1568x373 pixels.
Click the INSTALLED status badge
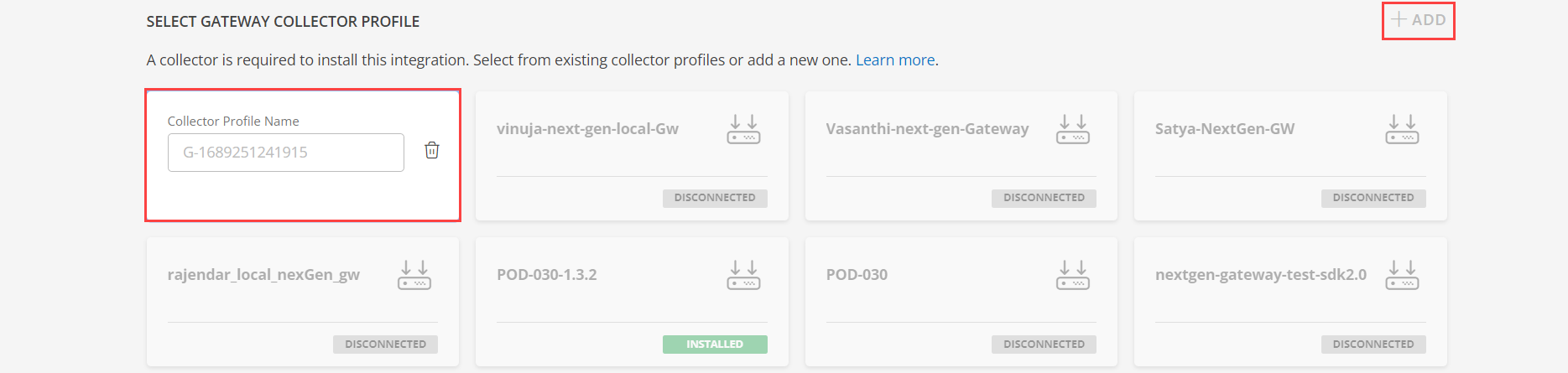pos(715,345)
